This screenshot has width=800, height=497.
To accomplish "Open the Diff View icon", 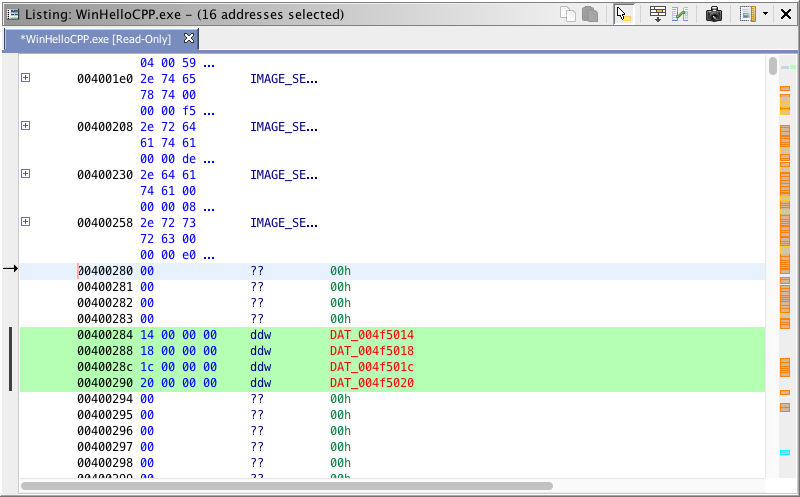I will [x=680, y=14].
